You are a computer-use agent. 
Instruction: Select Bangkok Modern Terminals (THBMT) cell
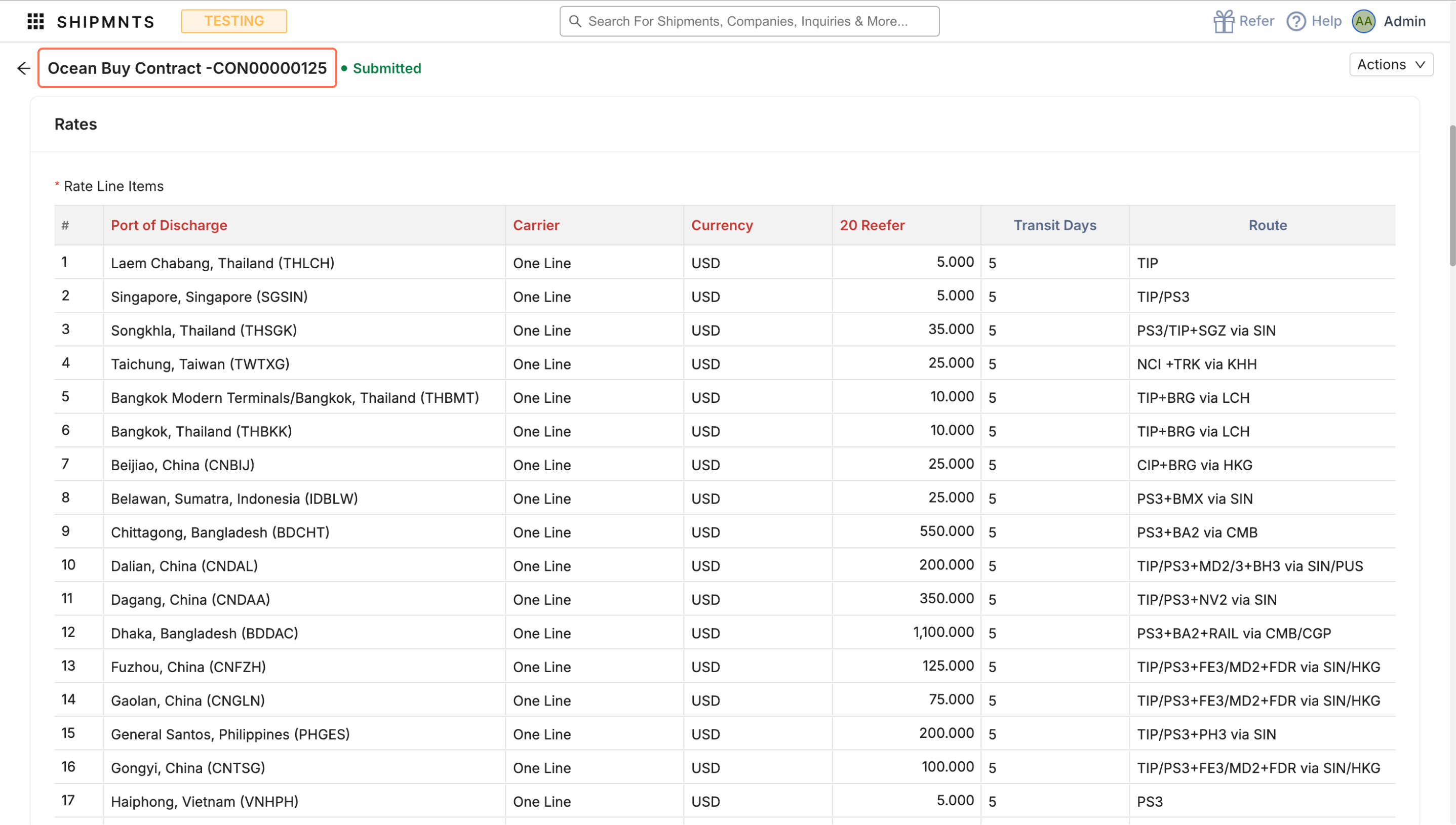click(x=304, y=398)
